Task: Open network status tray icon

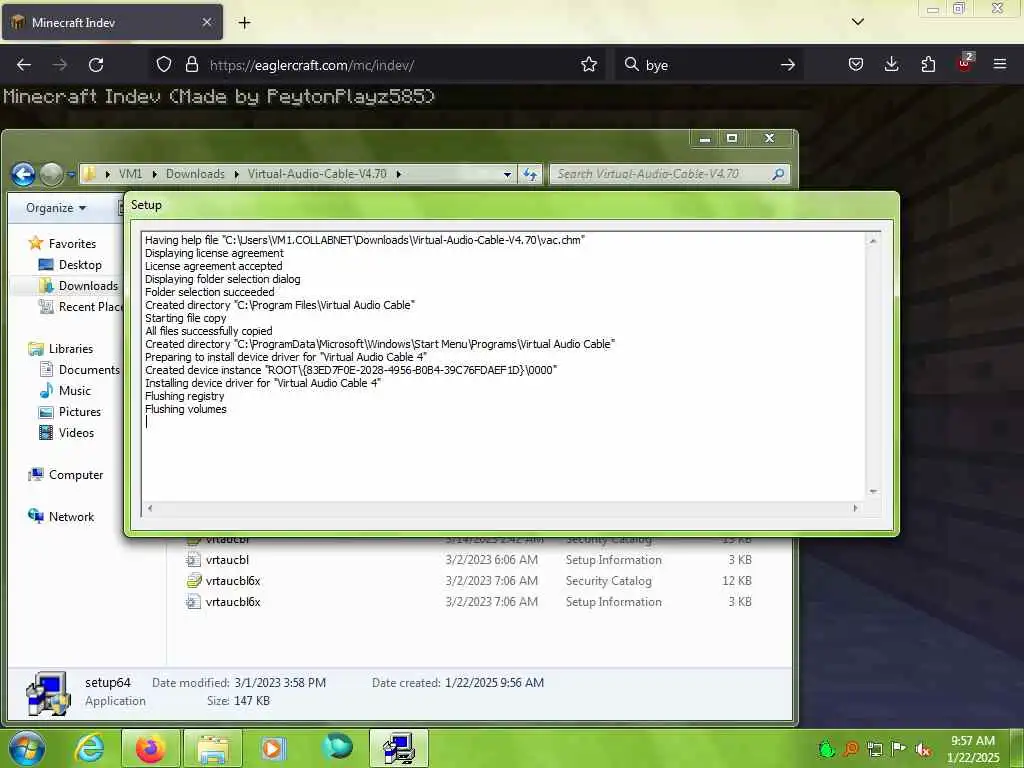Action: click(874, 749)
